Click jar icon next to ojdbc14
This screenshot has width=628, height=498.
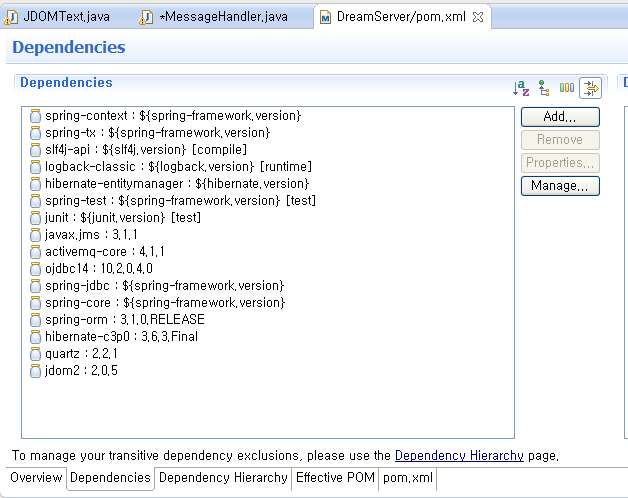coord(36,269)
